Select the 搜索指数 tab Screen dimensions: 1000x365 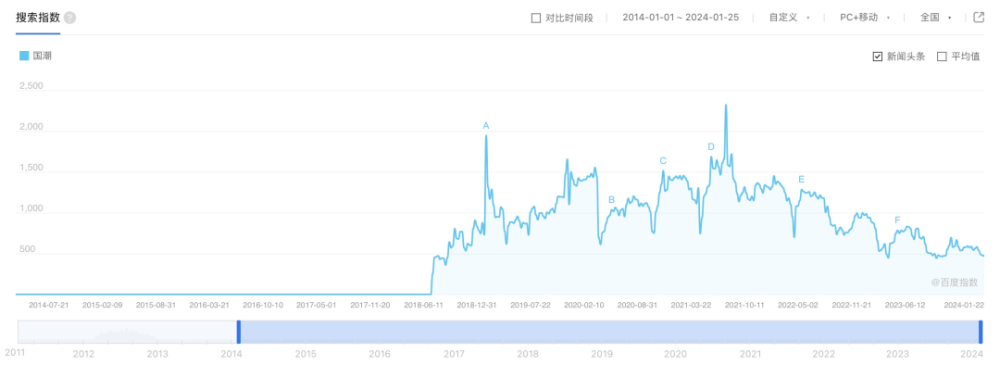tap(38, 18)
